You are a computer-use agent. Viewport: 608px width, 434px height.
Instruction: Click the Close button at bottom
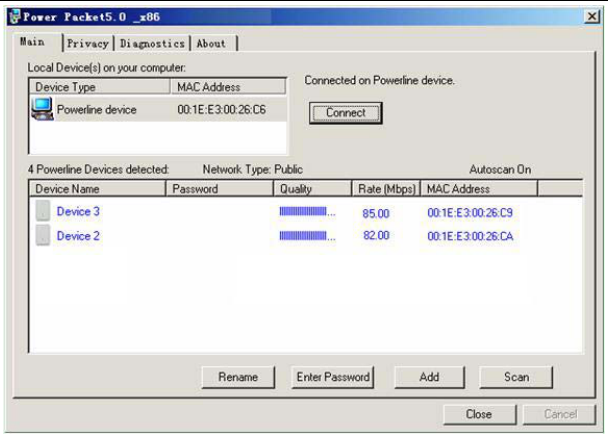click(479, 414)
